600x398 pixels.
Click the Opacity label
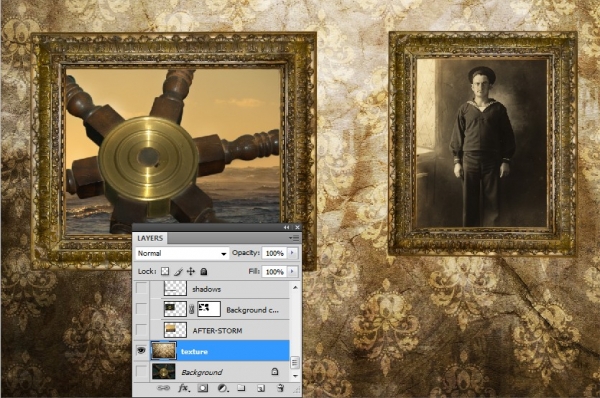click(246, 253)
